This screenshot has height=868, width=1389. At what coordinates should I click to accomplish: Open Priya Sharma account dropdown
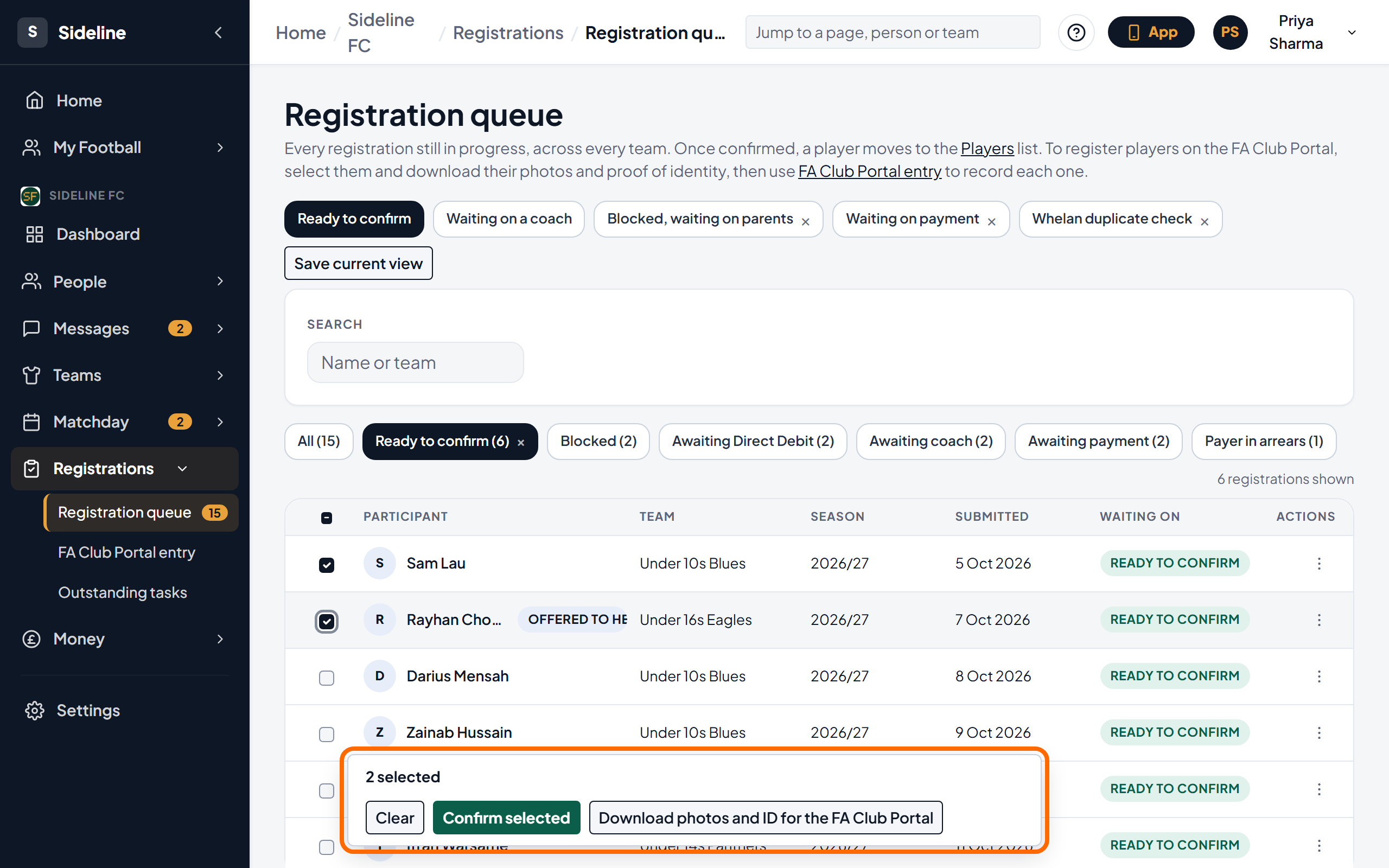tap(1350, 33)
